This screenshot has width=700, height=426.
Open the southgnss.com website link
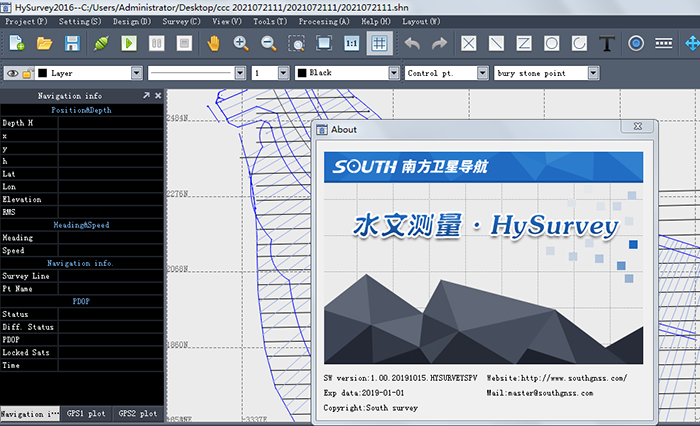click(574, 378)
